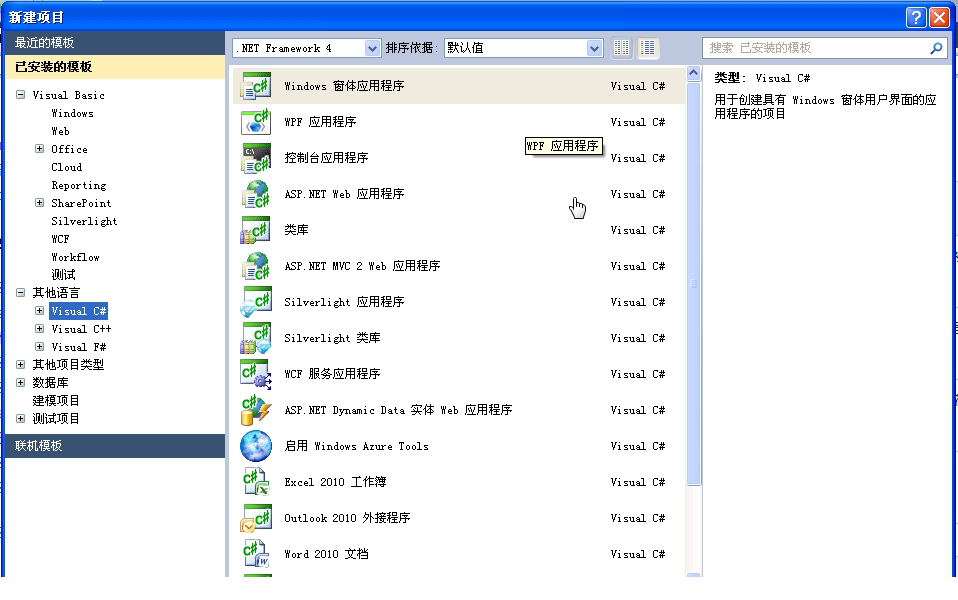Choose the Outlook 2010 外接程序 icon
958x600 pixels.
click(x=255, y=518)
